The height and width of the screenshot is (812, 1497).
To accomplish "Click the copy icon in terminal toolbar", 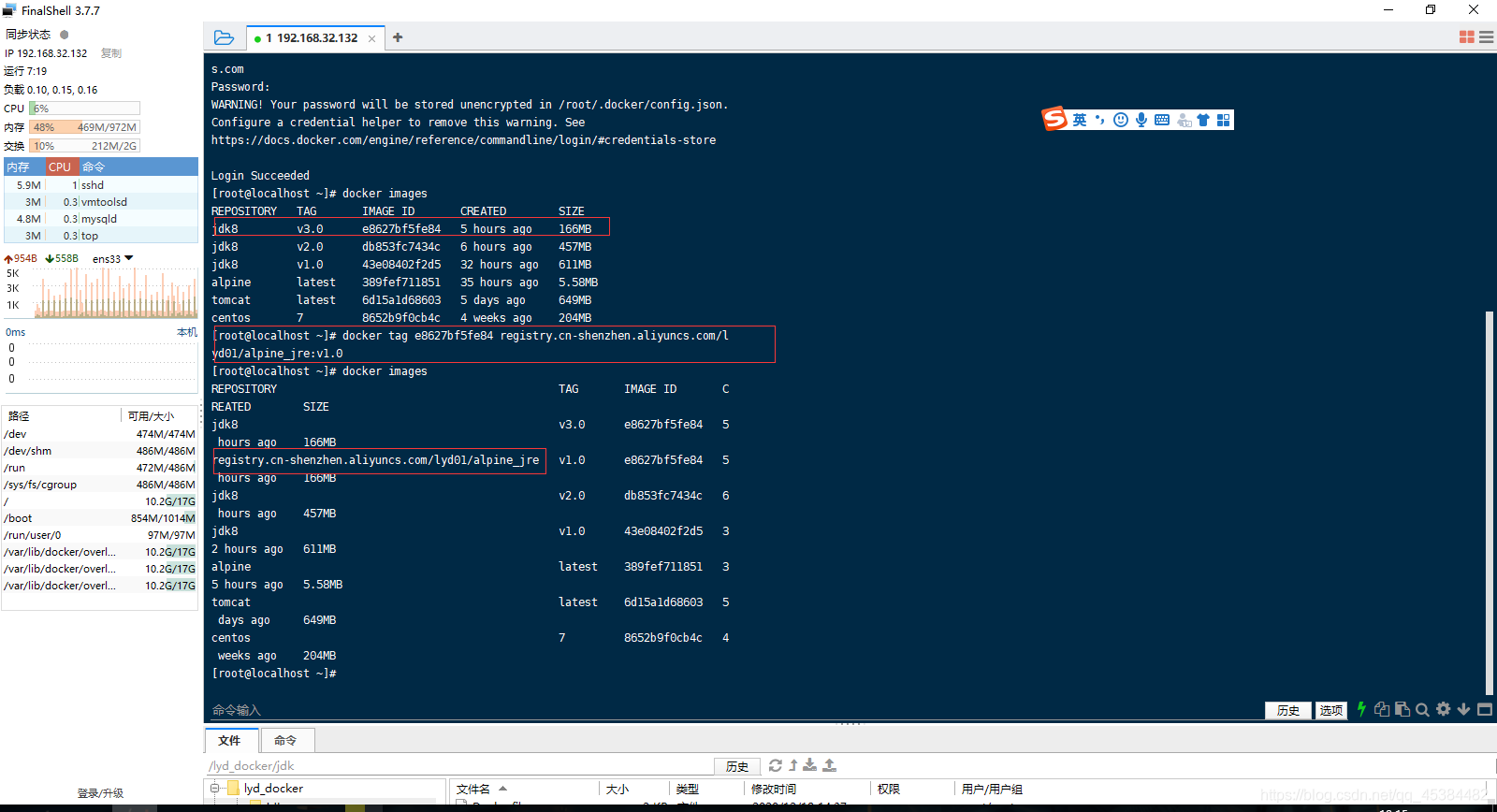I will point(1382,709).
